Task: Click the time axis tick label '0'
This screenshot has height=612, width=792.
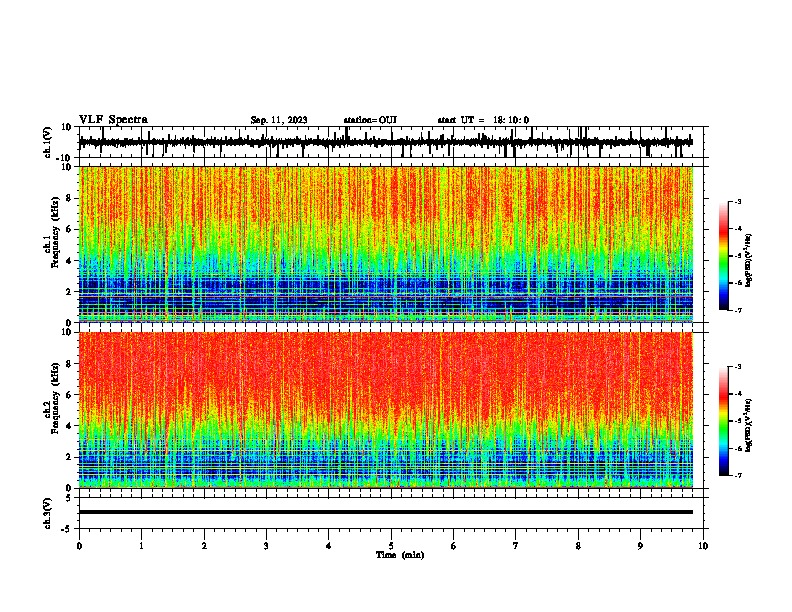Action: 79,546
